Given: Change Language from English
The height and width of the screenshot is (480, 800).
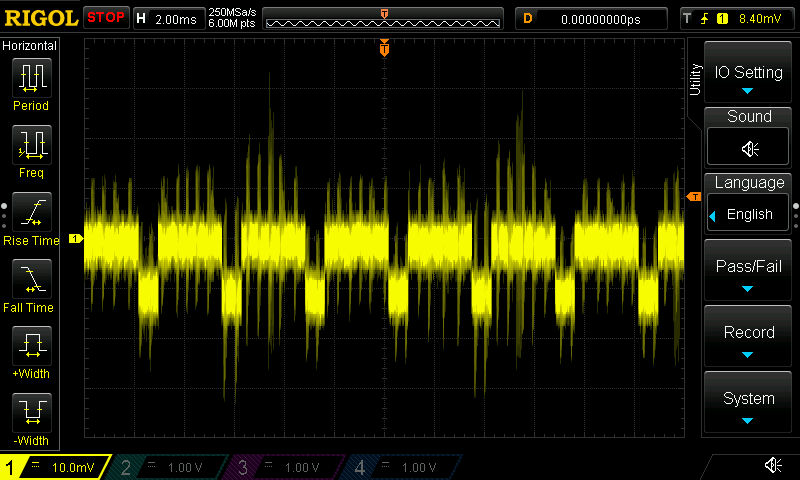Looking at the screenshot, I should pos(749,214).
